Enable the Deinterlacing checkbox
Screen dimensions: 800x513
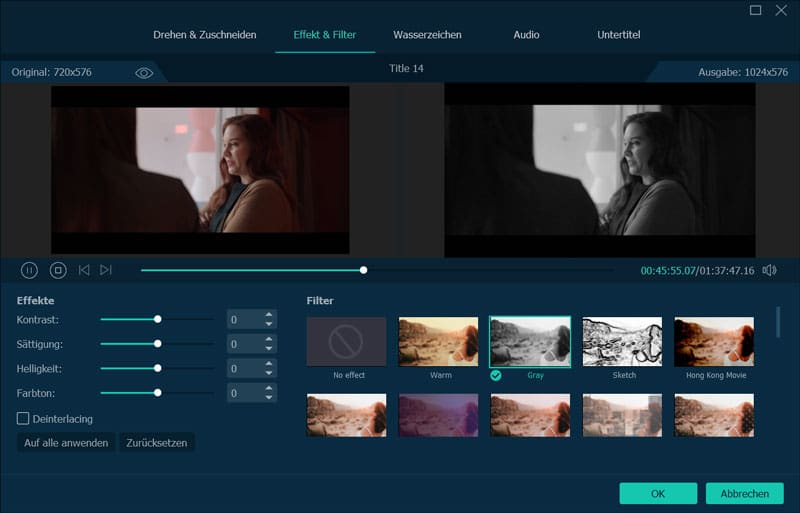(x=23, y=418)
